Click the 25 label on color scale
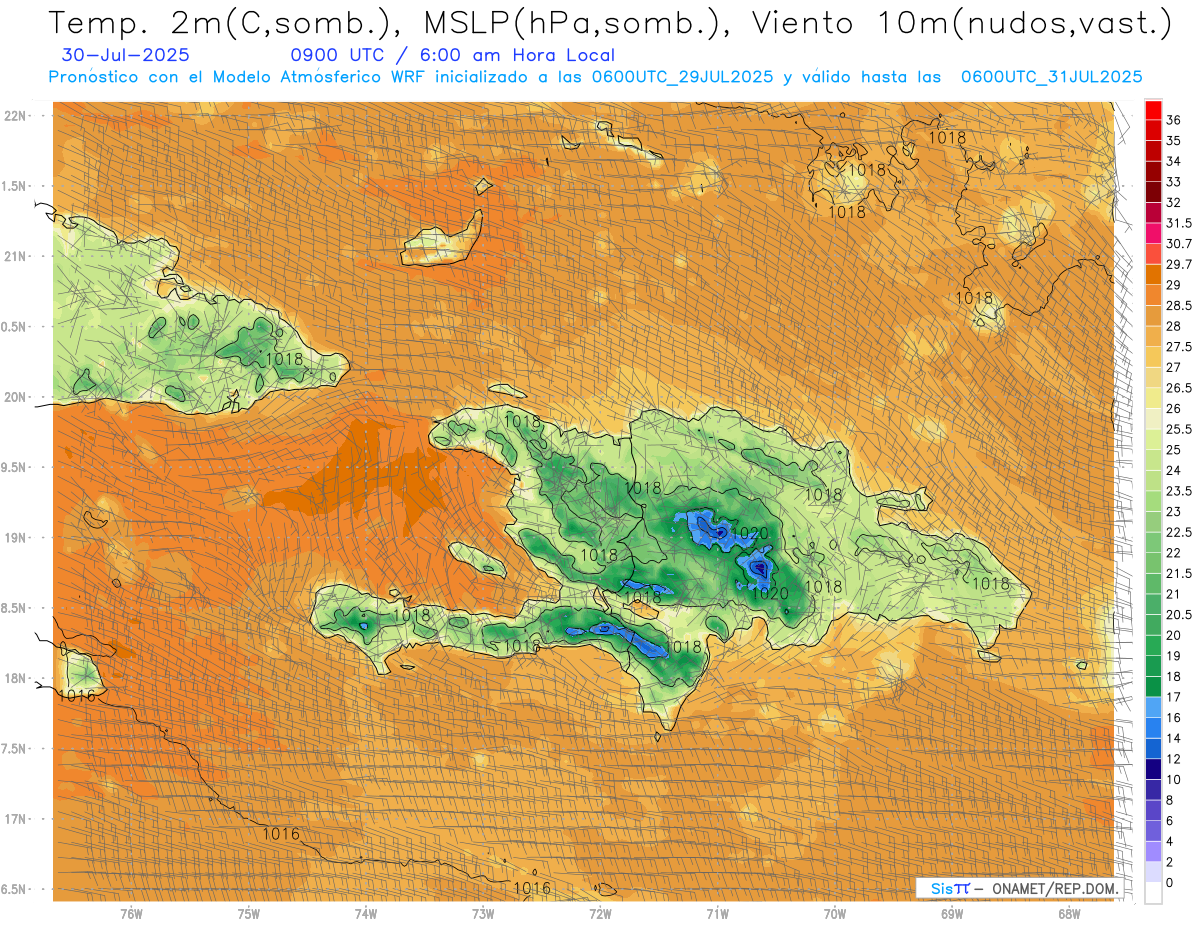This screenshot has width=1200, height=927. coord(1174,450)
